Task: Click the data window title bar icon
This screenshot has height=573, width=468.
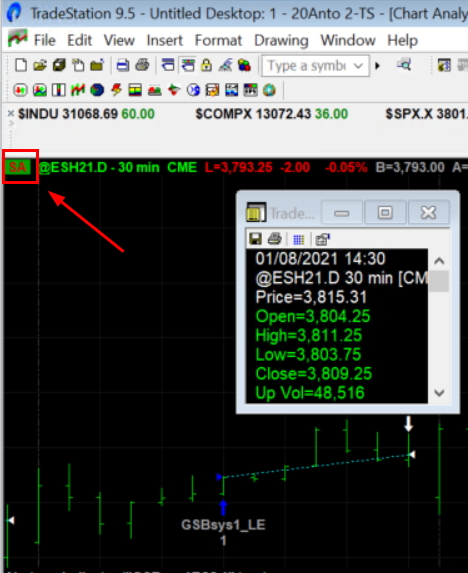Action: coord(256,212)
